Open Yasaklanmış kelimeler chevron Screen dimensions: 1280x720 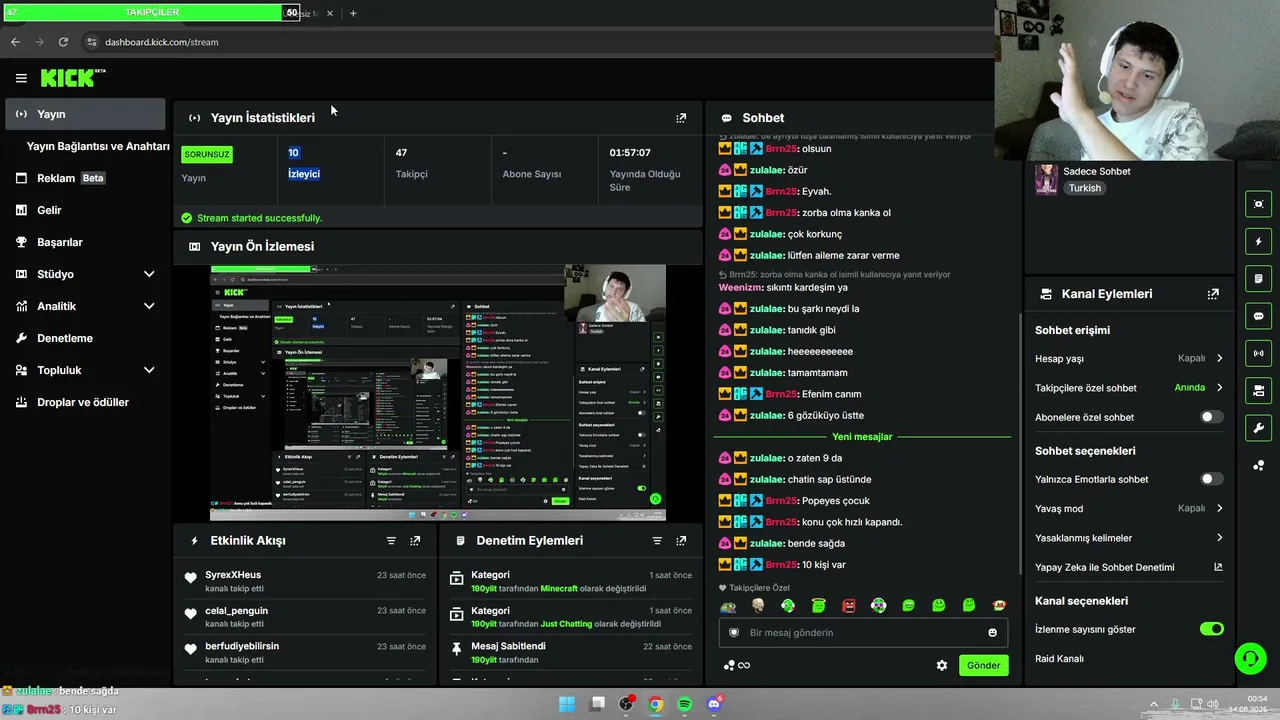pos(1219,538)
